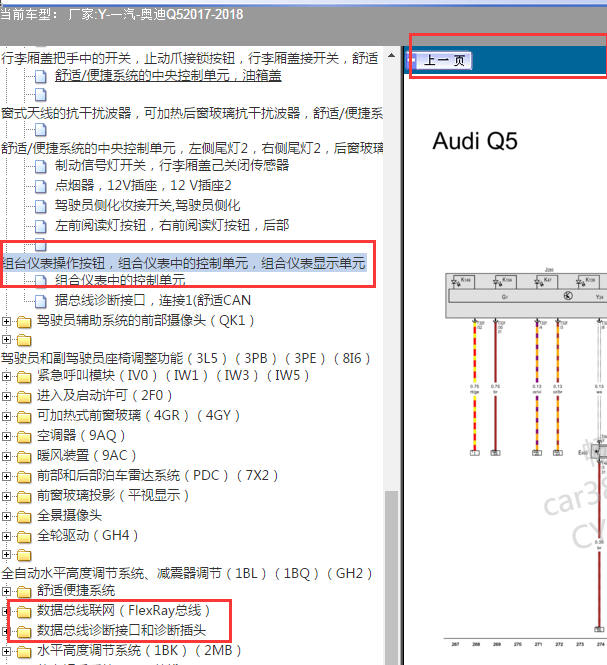Image resolution: width=607 pixels, height=665 pixels.
Task: Click folder icon for 水平高度调节系统
Action: pos(24,651)
